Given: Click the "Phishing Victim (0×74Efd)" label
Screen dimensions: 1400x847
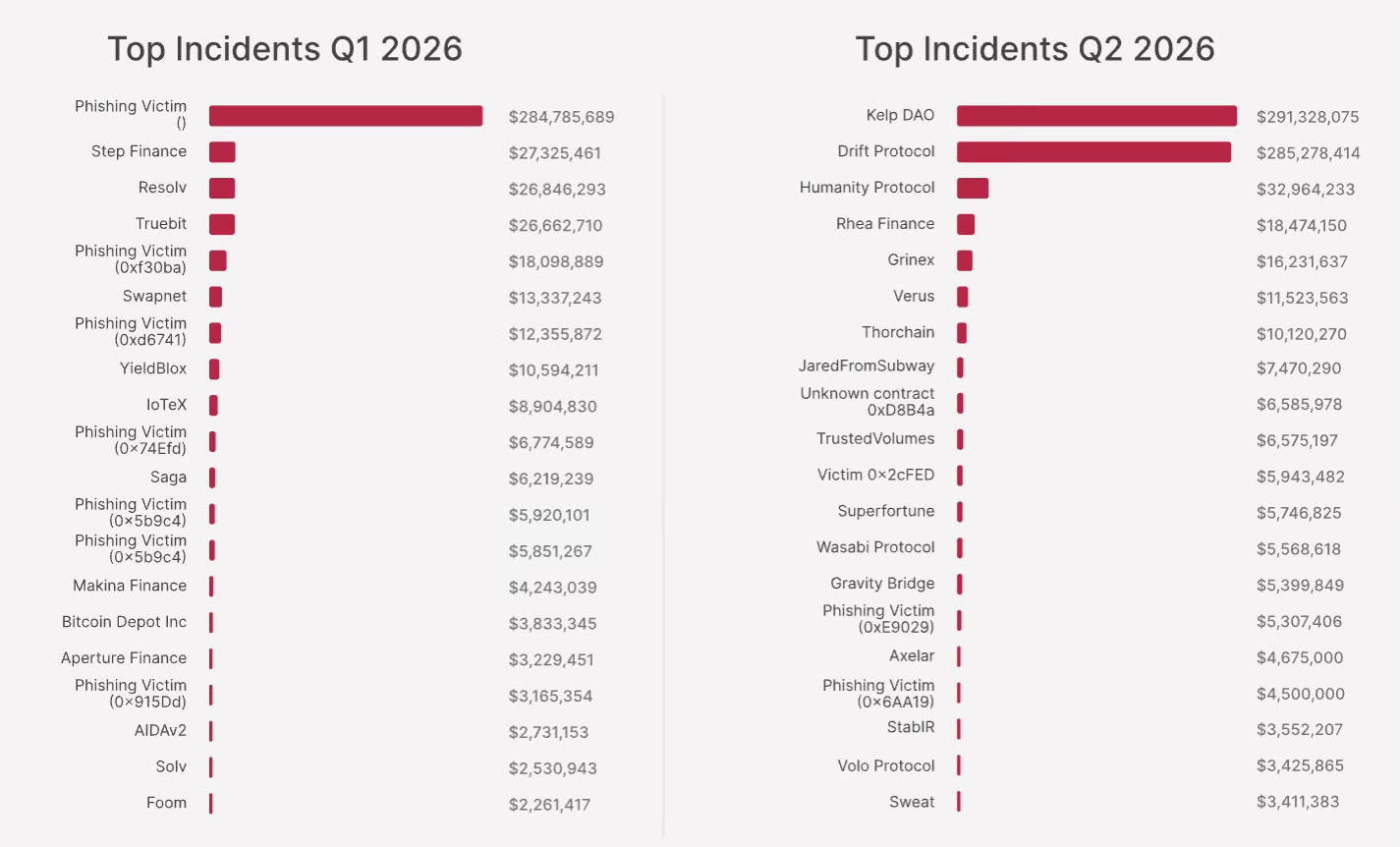Looking at the screenshot, I should (x=131, y=440).
